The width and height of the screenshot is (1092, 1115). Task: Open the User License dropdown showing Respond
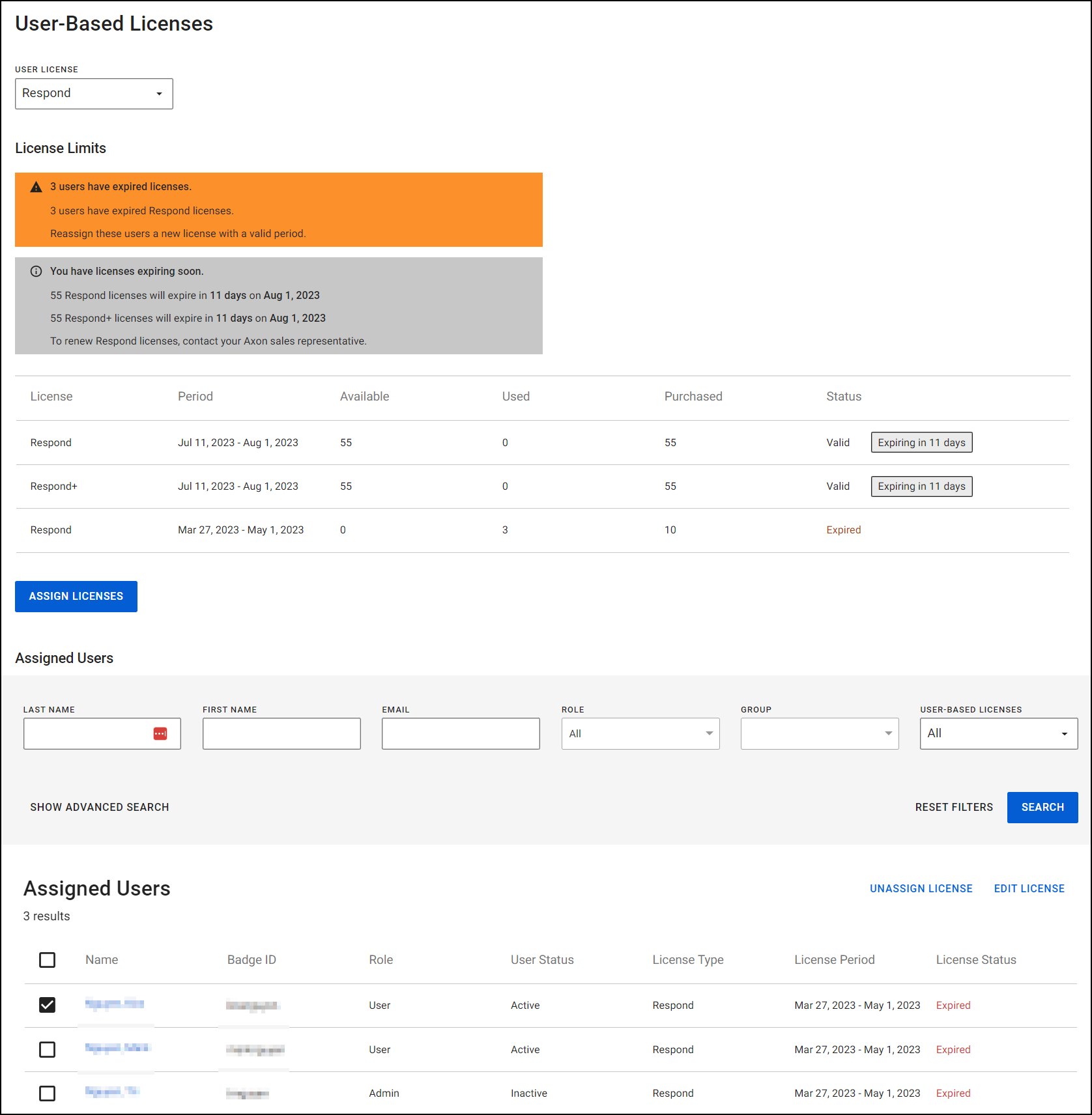(94, 94)
